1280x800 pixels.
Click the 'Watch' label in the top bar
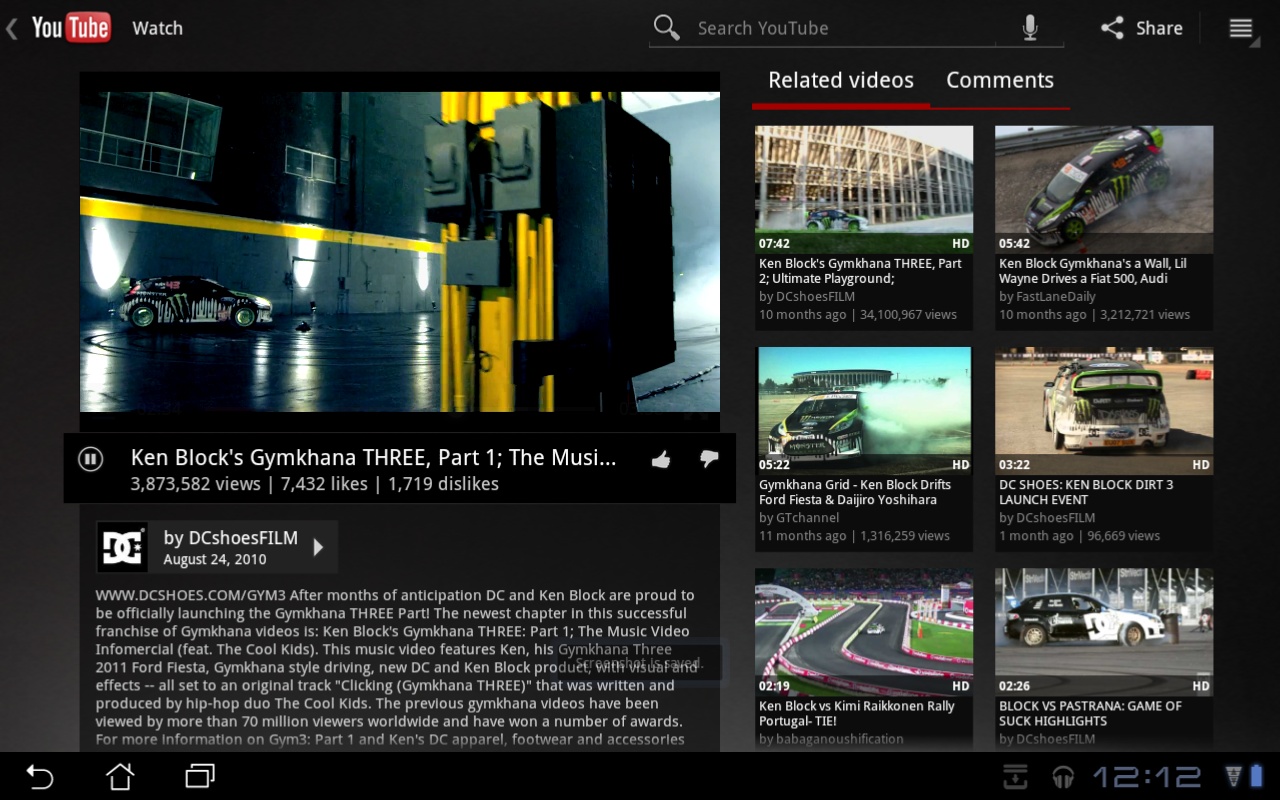tap(158, 28)
